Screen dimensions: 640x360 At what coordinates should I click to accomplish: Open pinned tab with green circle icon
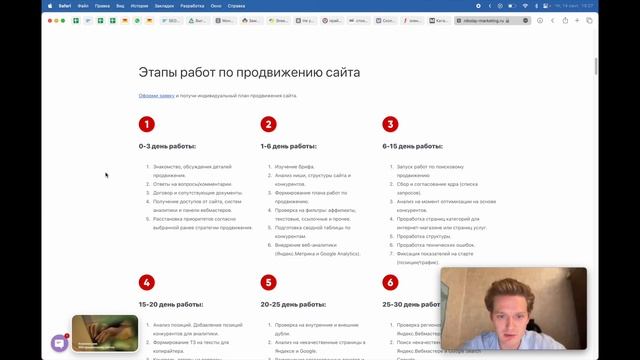137,20
